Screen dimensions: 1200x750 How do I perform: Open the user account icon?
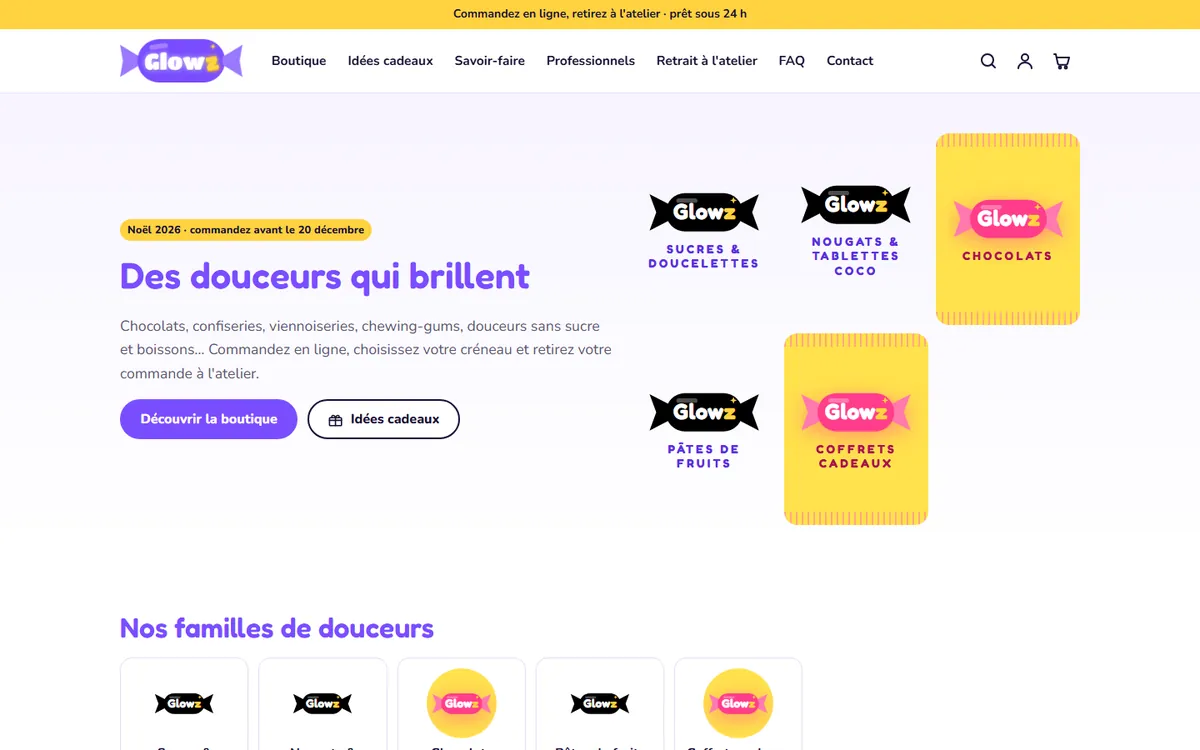(x=1025, y=61)
